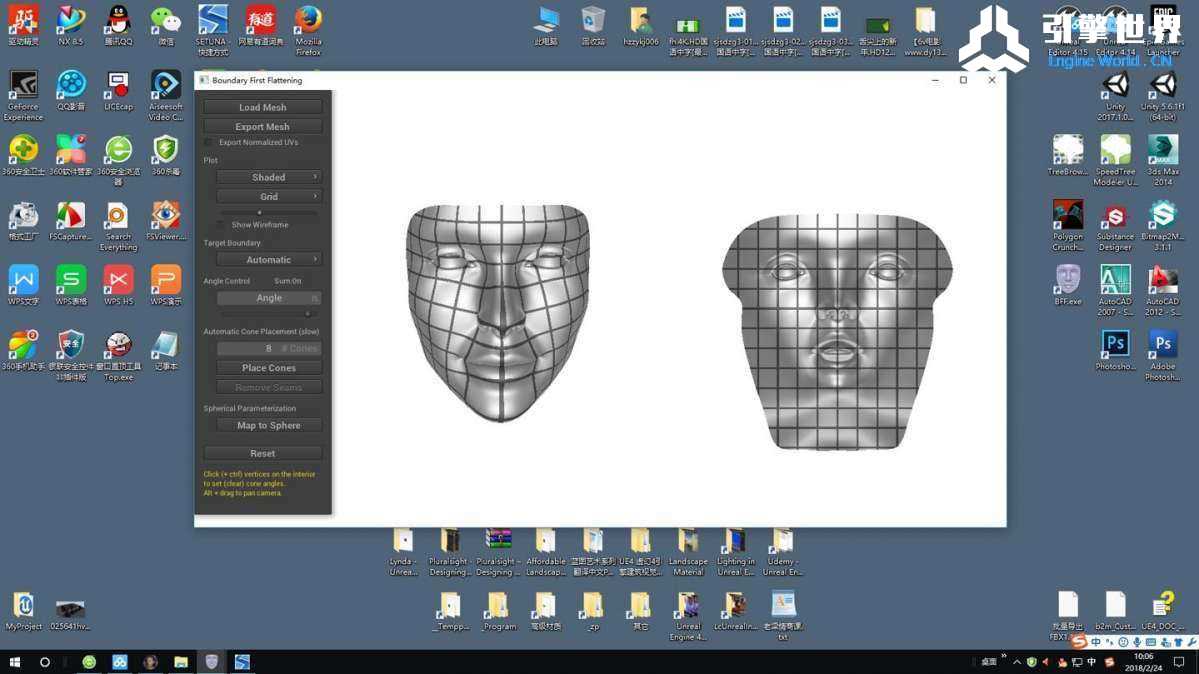Select the Search Everything desktop icon

click(x=118, y=226)
